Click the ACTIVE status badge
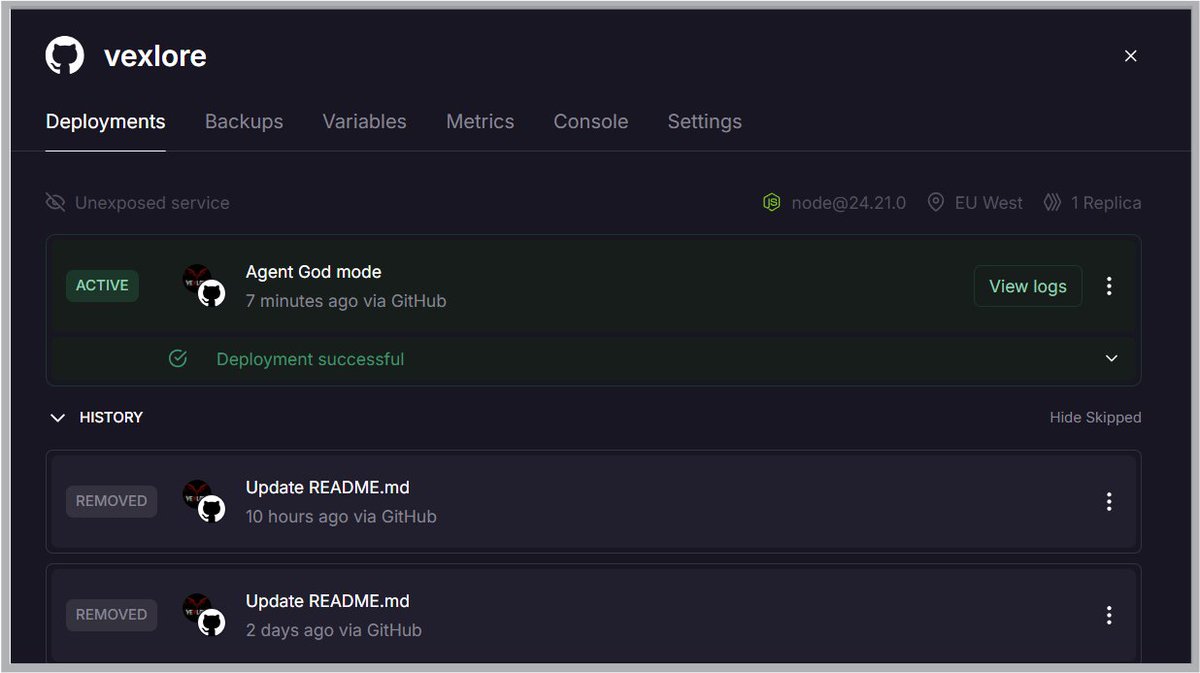 [x=102, y=285]
